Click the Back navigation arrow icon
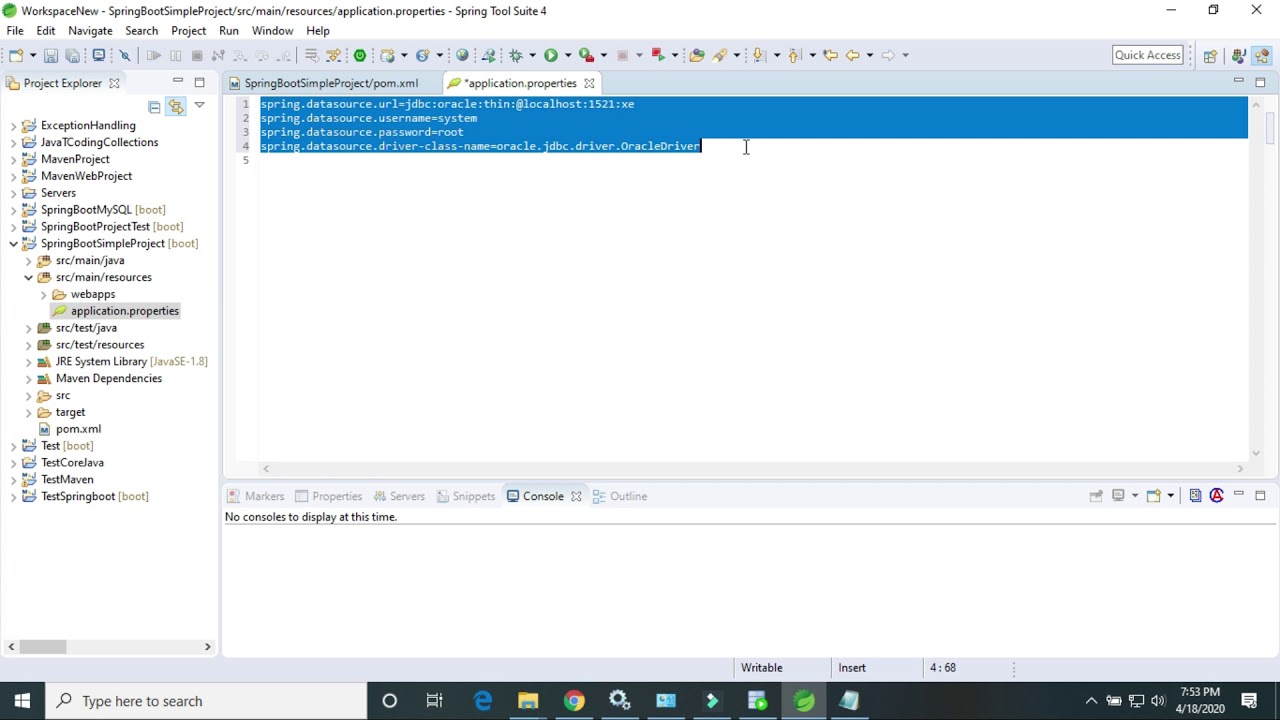The image size is (1280, 720). coord(853,55)
